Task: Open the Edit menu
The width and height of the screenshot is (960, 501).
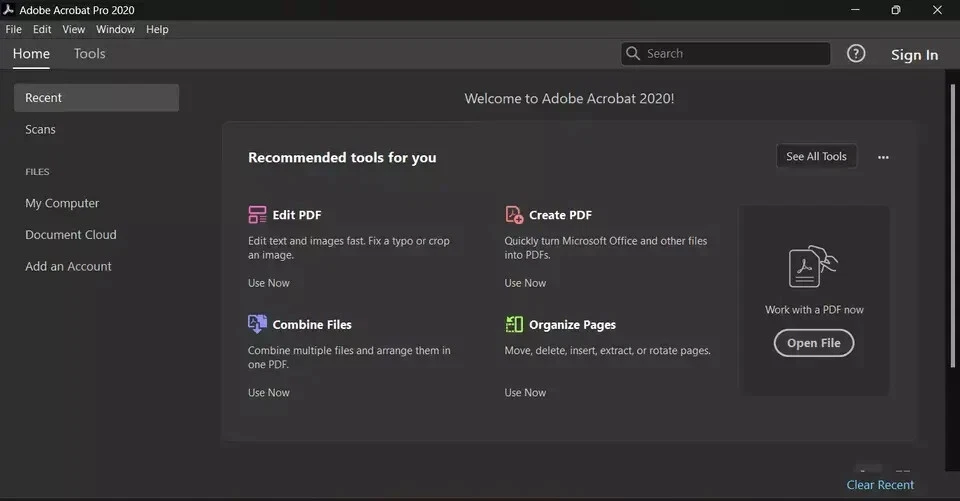Action: 42,29
